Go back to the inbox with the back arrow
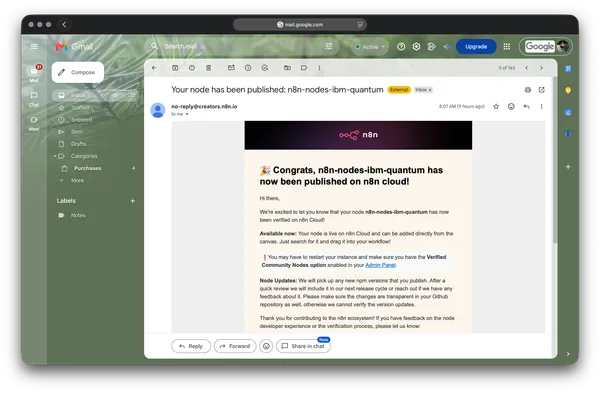The width and height of the screenshot is (600, 393). [154, 68]
